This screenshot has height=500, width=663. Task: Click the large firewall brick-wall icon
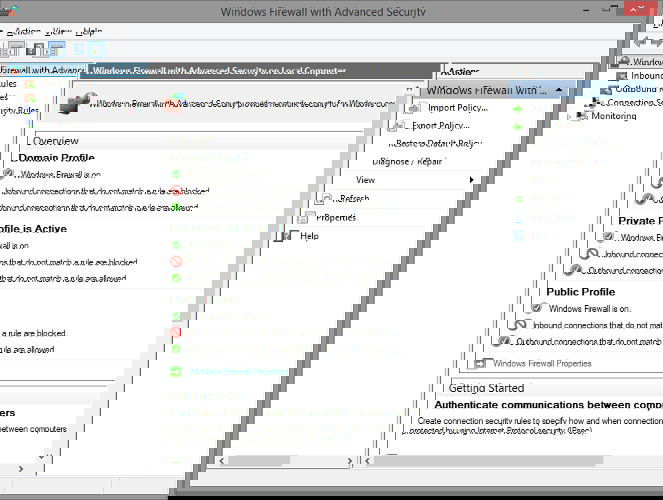pyautogui.click(x=77, y=102)
